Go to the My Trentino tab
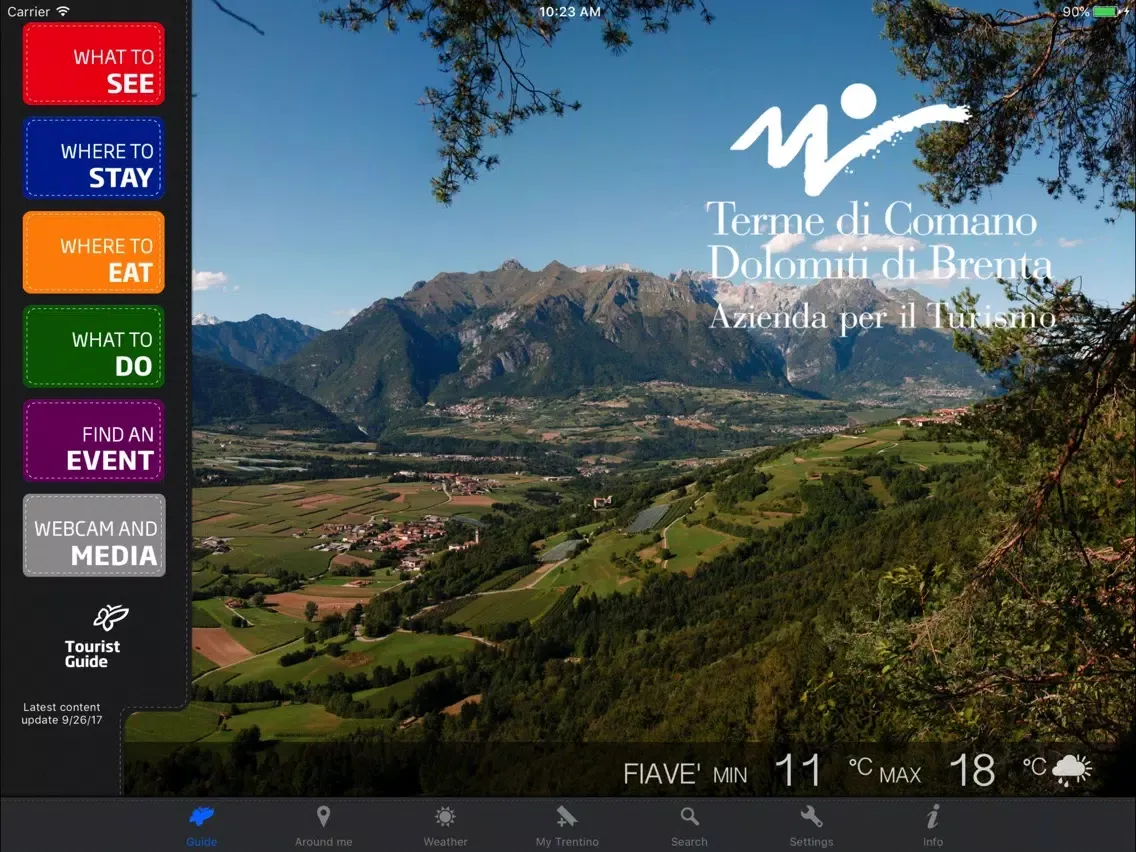1136x852 pixels. 567,826
